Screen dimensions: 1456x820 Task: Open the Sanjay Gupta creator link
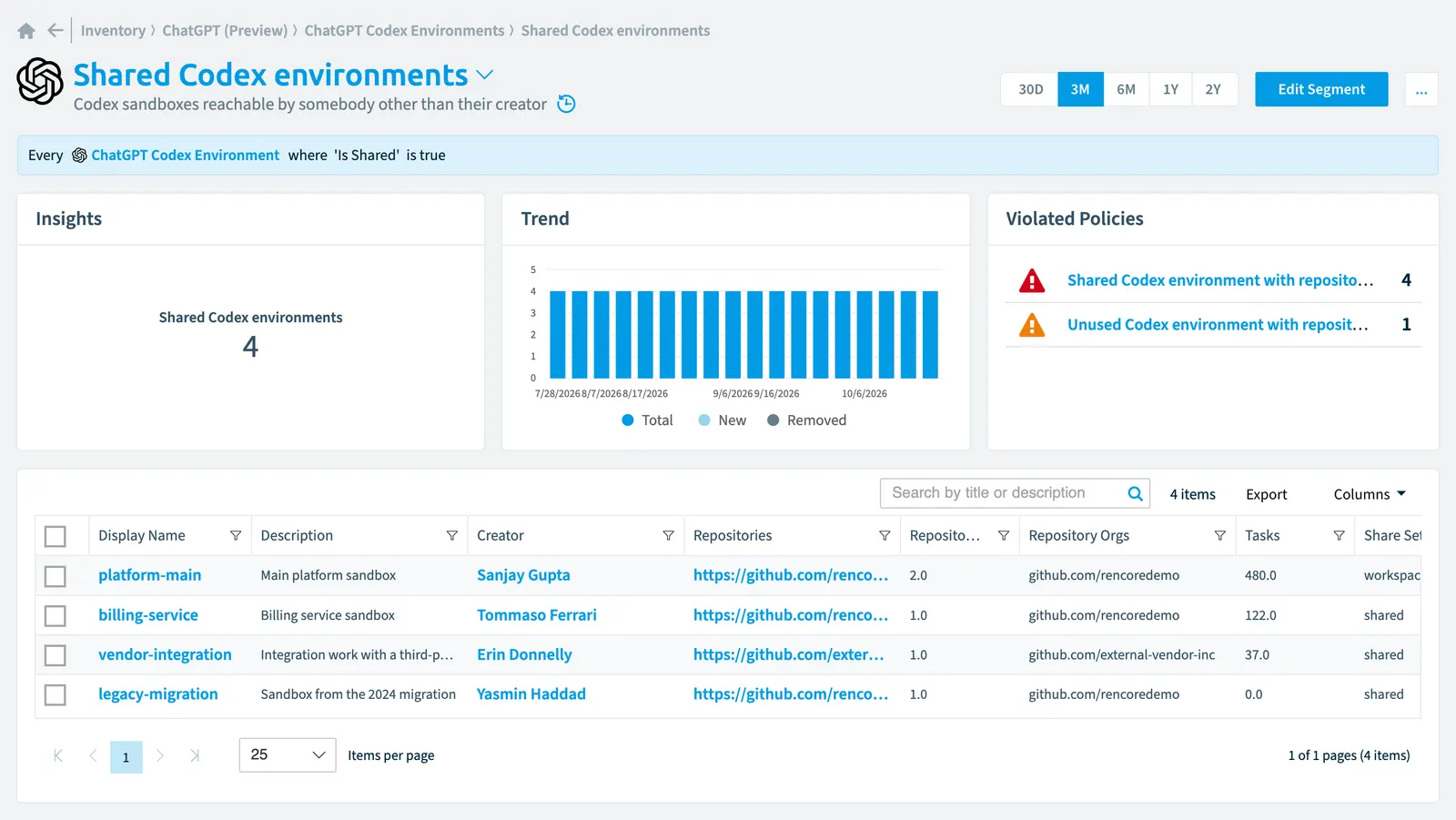[523, 575]
